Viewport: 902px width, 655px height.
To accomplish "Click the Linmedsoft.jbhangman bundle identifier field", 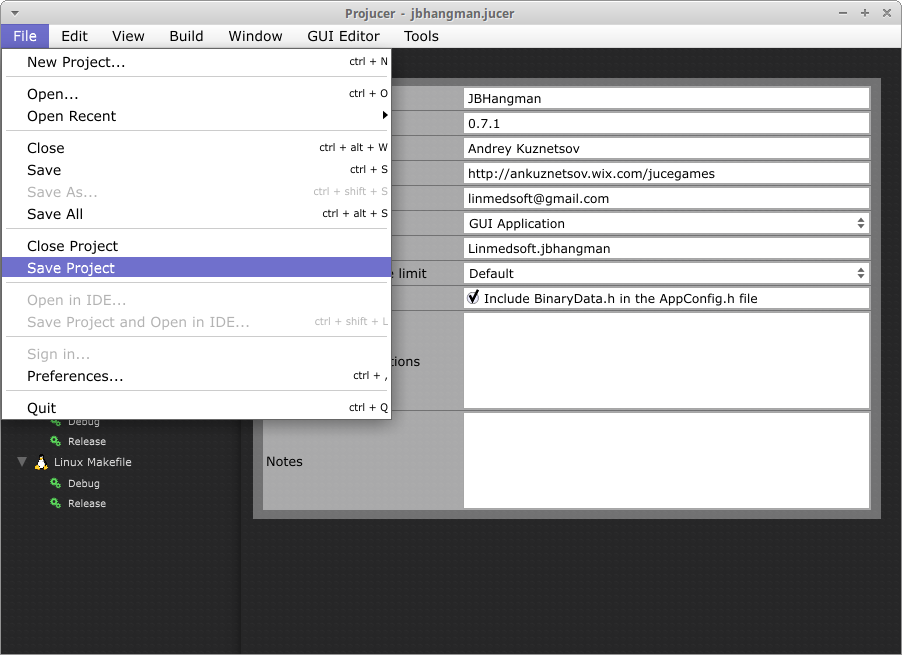I will [666, 248].
